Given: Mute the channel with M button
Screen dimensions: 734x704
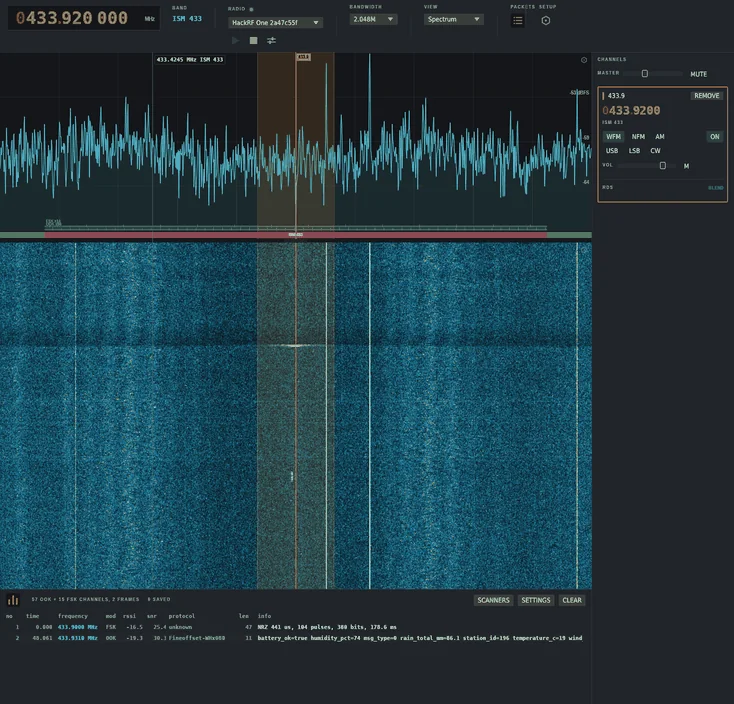Looking at the screenshot, I should 686,166.
